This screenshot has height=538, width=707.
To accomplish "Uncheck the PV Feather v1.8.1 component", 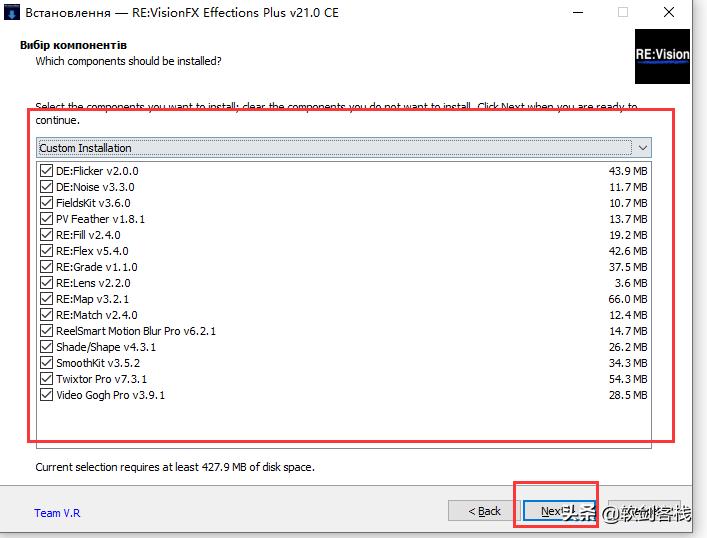I will (46, 219).
